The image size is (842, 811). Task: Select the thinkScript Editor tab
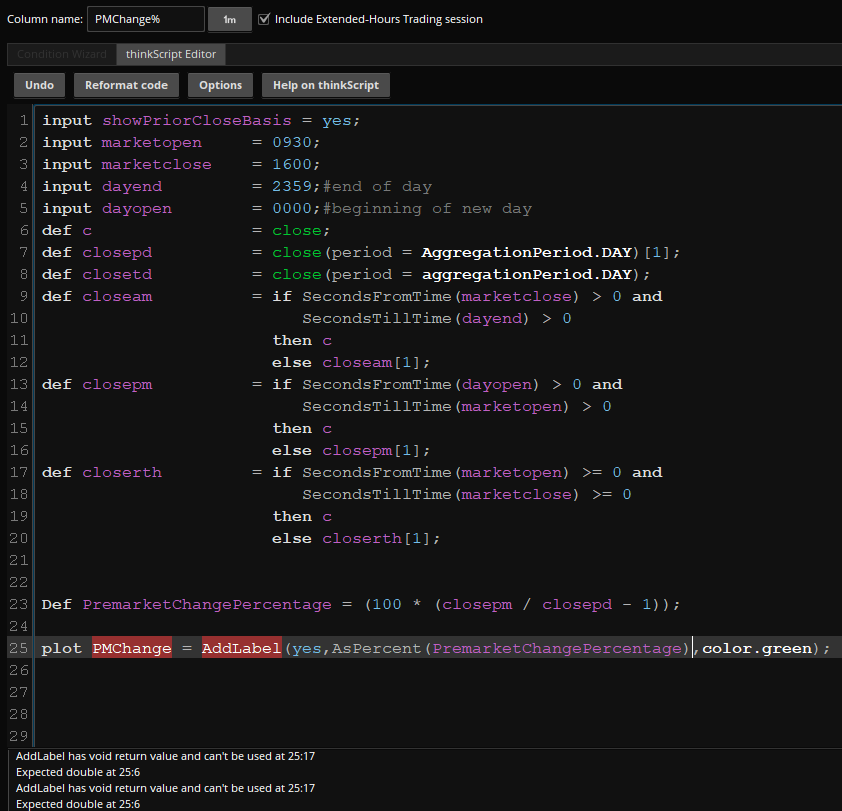170,54
